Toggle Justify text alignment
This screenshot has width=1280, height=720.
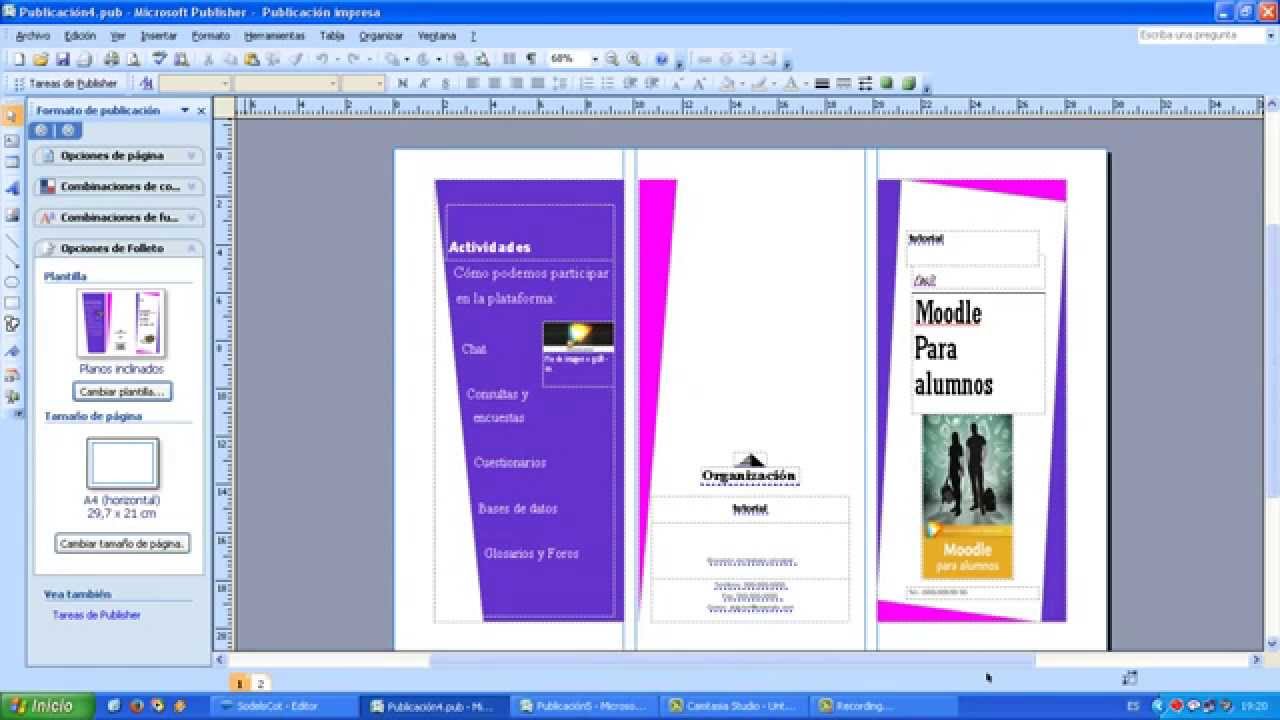click(537, 83)
